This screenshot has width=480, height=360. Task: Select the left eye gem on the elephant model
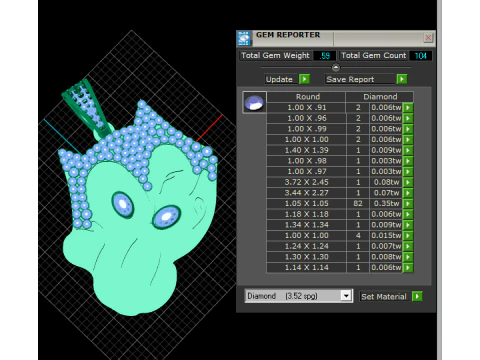(x=122, y=204)
